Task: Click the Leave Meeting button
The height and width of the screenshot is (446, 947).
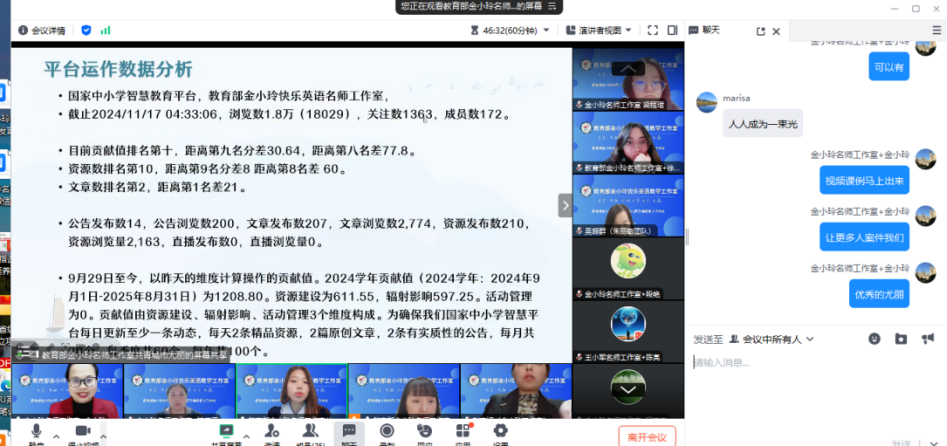Action: 647,437
